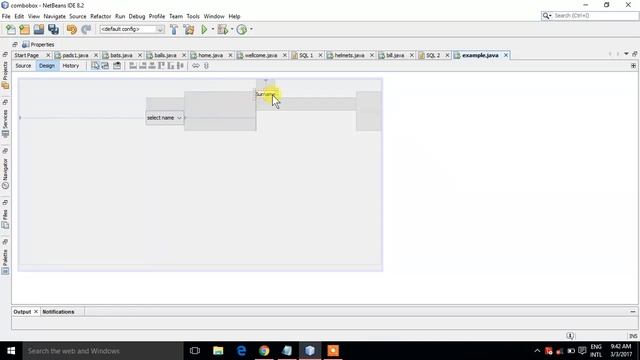Open the 'select name' combo box
The width and height of the screenshot is (640, 360).
(165, 118)
